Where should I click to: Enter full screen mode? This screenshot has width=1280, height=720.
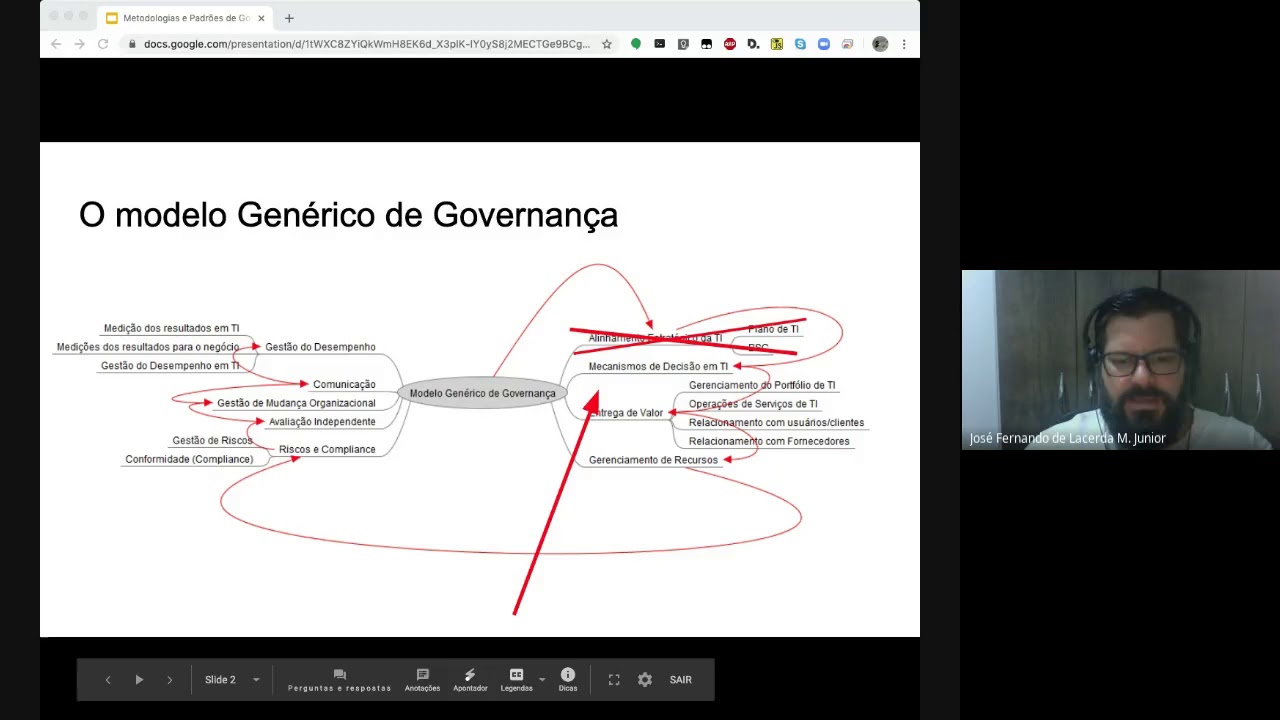[x=614, y=680]
